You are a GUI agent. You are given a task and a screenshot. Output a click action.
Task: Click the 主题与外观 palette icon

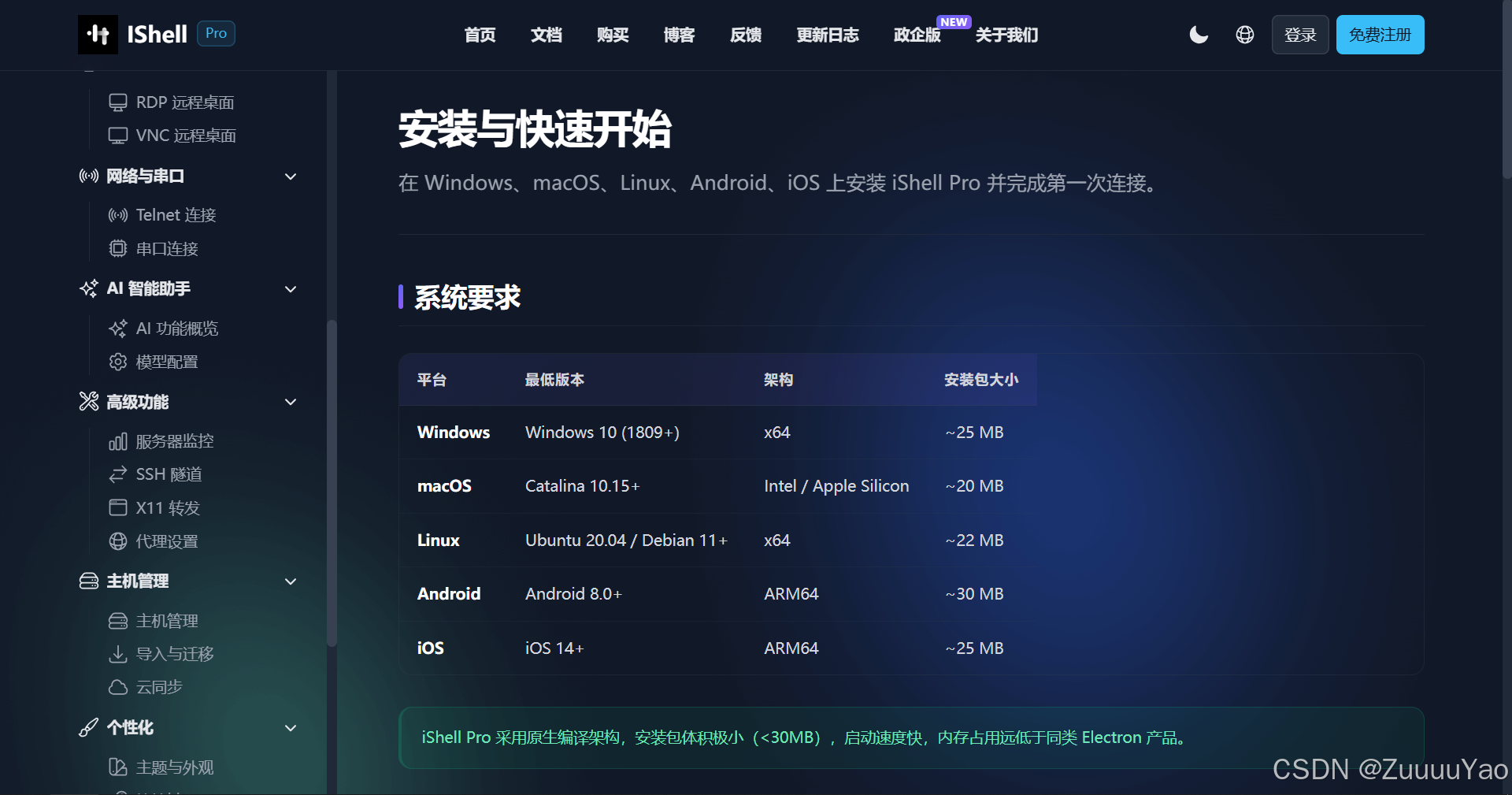[x=118, y=767]
